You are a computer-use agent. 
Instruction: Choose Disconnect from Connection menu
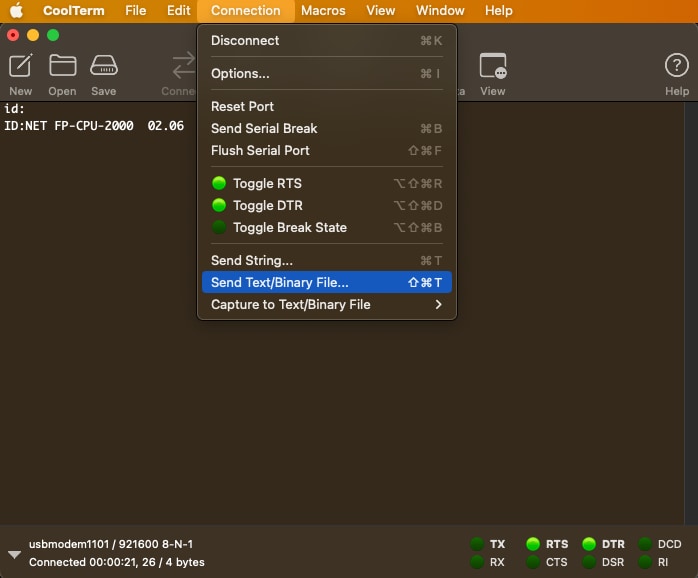[245, 40]
